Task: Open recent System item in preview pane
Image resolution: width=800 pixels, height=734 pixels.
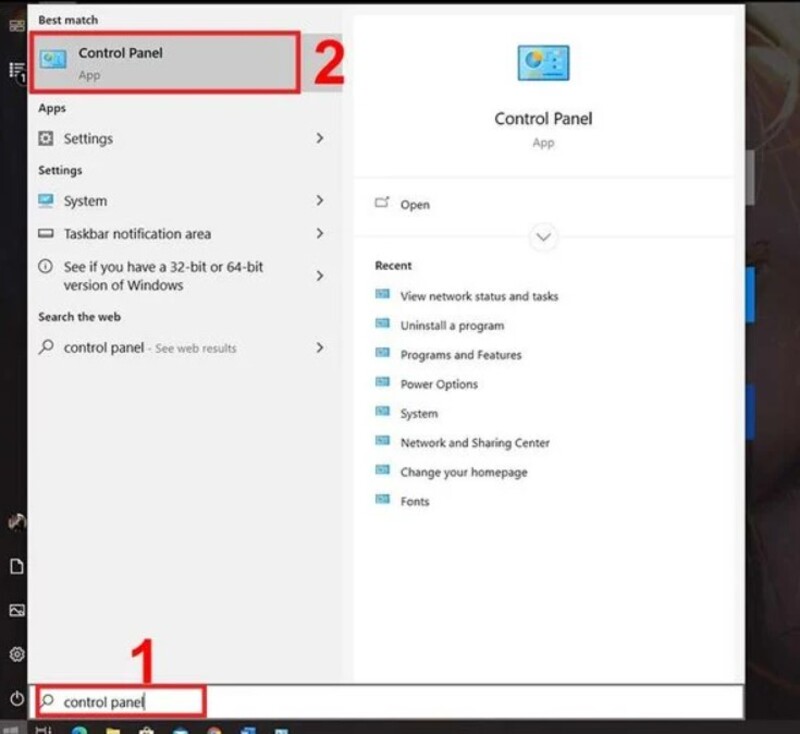Action: pyautogui.click(x=419, y=414)
